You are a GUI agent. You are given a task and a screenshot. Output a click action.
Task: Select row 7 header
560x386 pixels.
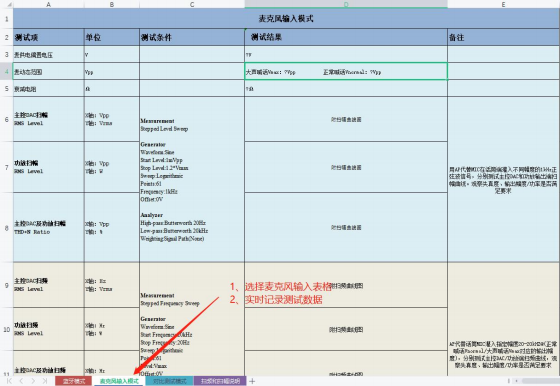click(x=6, y=167)
